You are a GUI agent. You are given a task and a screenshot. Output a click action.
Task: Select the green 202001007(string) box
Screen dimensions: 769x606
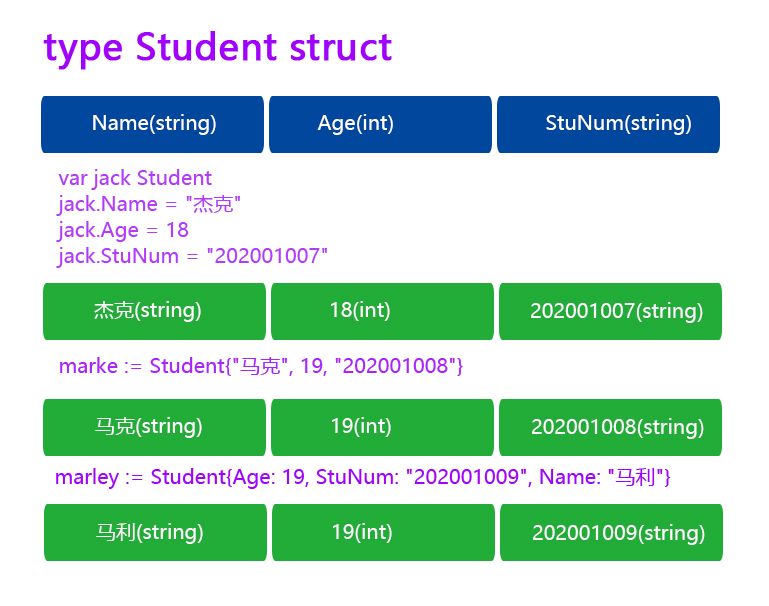[x=610, y=311]
